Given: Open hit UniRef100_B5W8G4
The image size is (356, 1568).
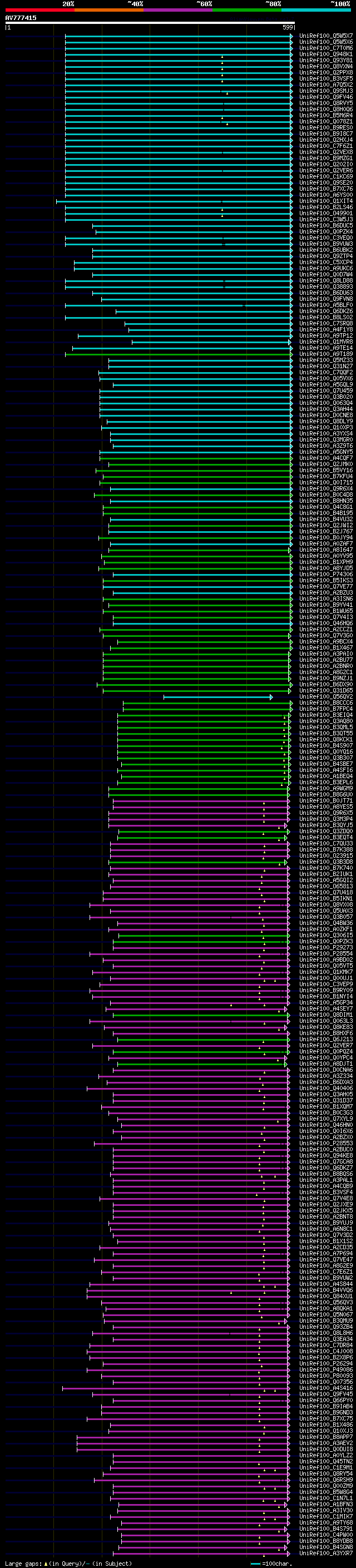Looking at the screenshot, I should pos(326,1492).
